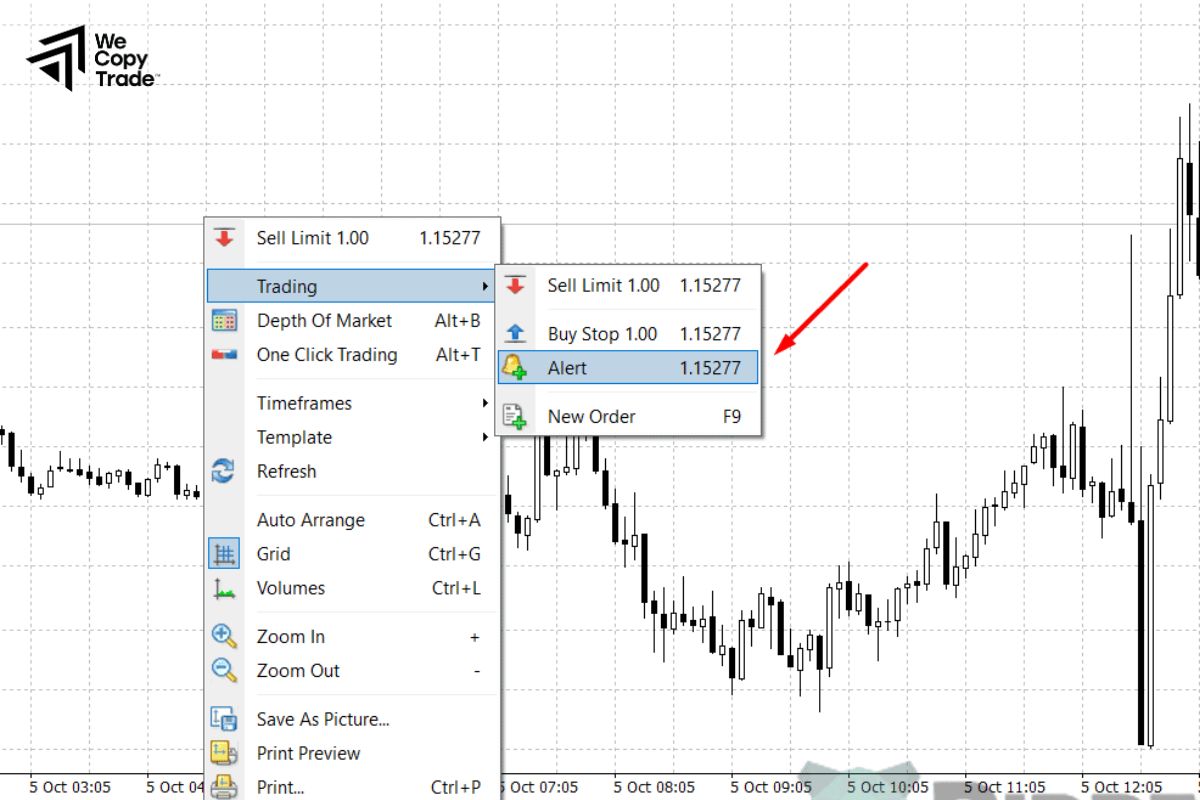1200x800 pixels.
Task: Click the Zoom Out magnifier icon
Action: 224,671
